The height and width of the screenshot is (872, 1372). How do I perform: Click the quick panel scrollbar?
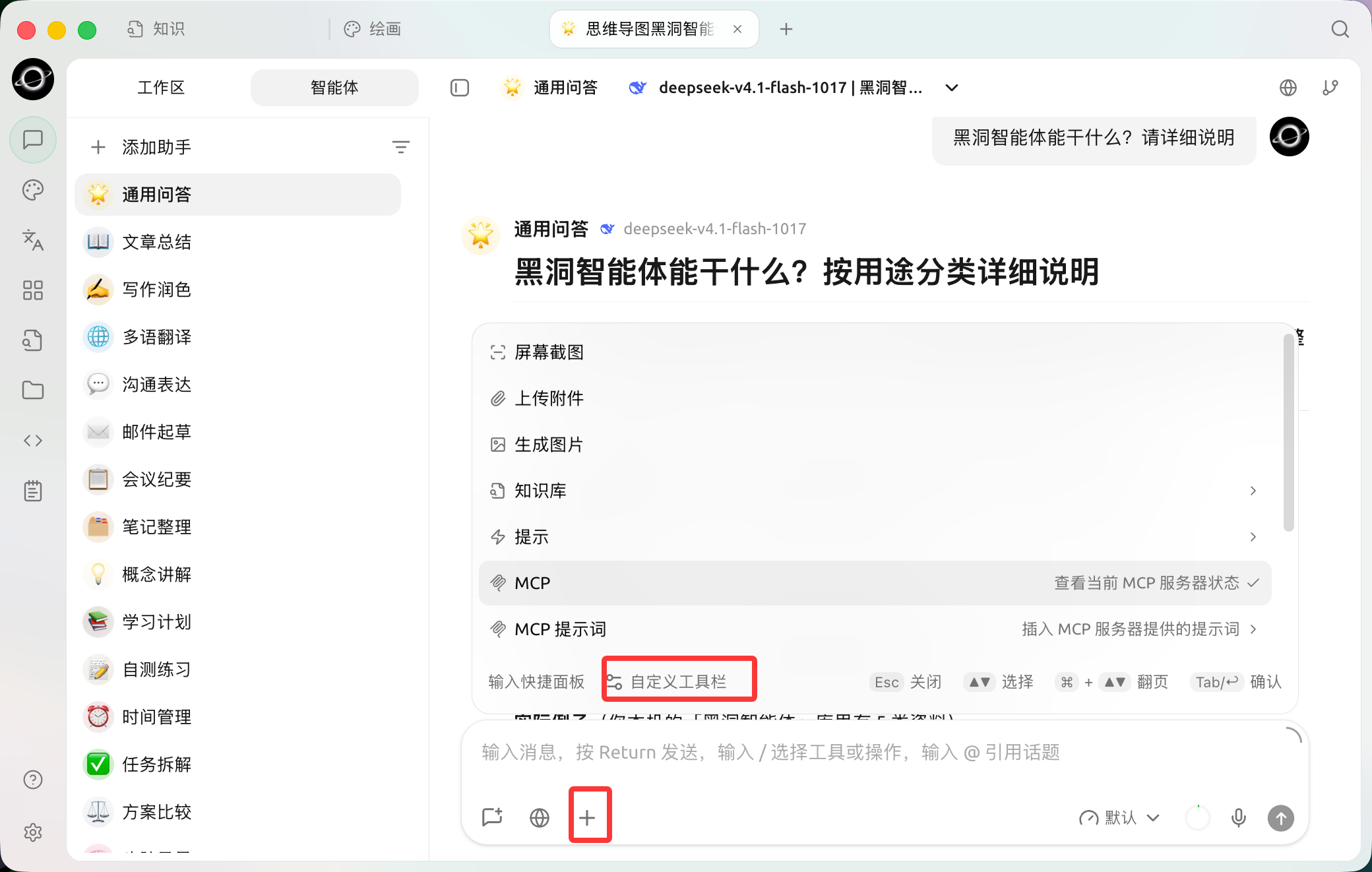point(1288,433)
